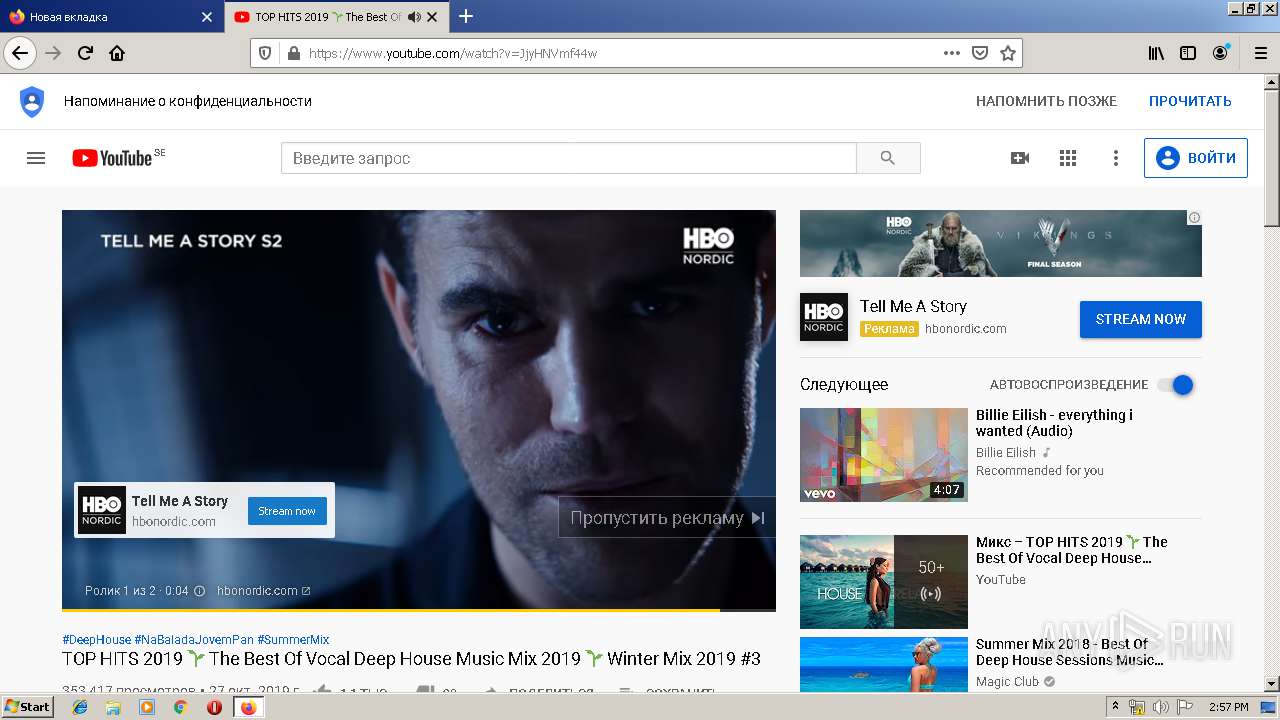Viewport: 1280px width, 720px height.
Task: Click Summer Mix 2018 video title
Action: [x=1069, y=652]
